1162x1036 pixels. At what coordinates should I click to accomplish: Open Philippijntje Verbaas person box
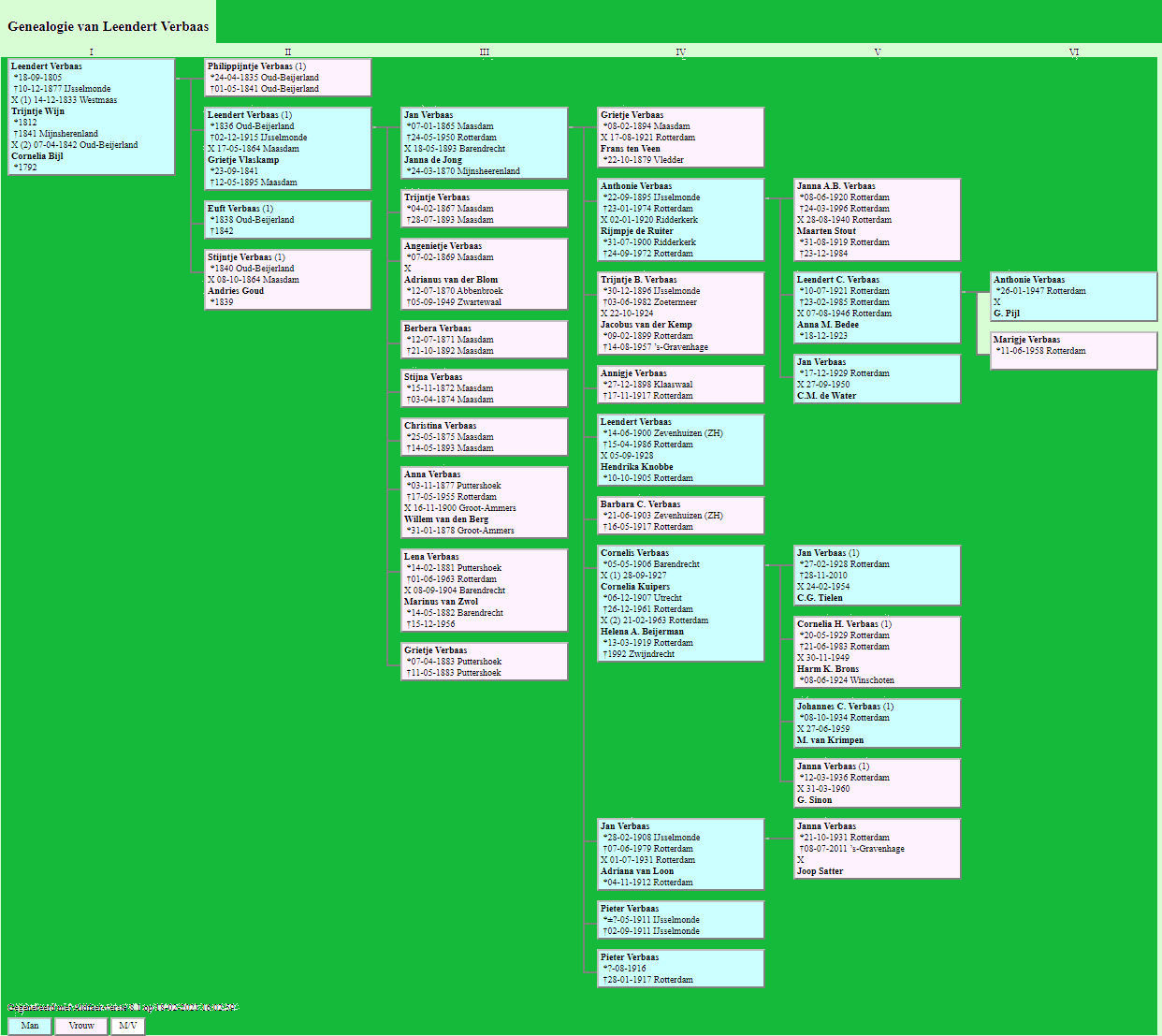(288, 78)
